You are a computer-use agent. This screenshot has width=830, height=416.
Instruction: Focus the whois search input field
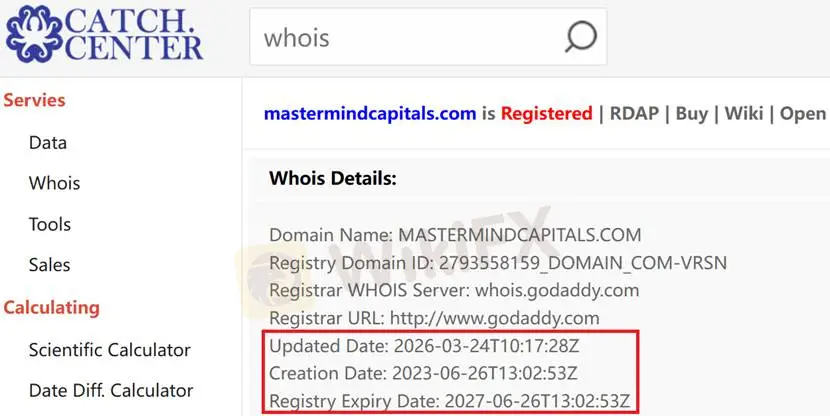428,37
